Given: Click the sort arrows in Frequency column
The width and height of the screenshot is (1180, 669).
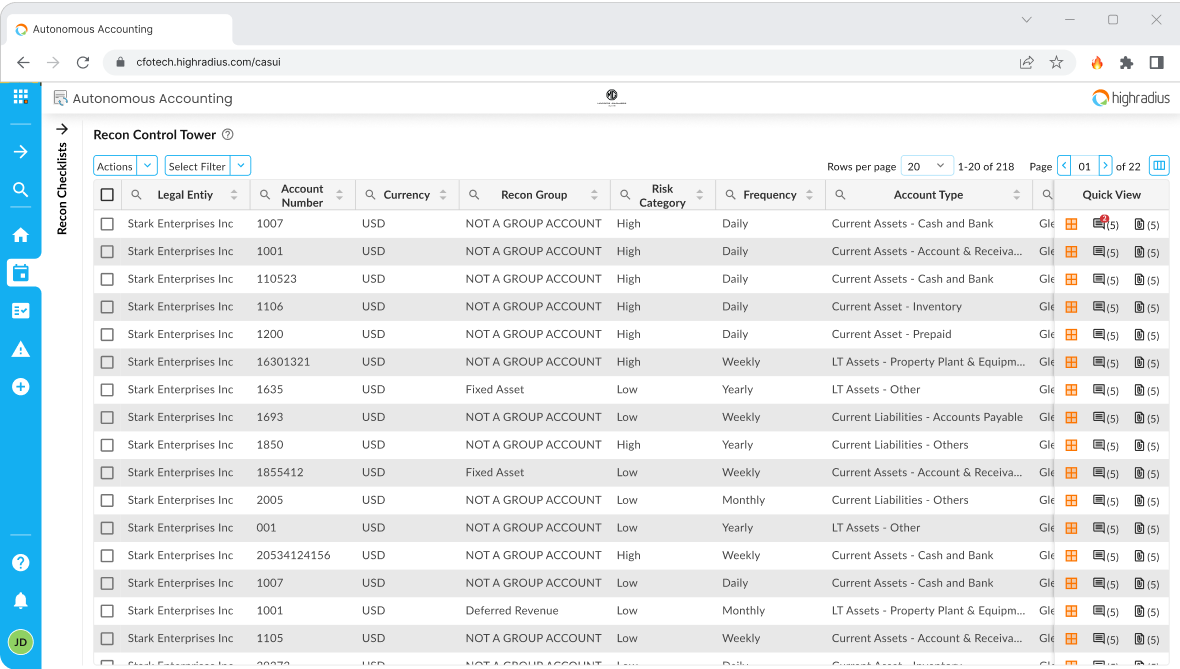Looking at the screenshot, I should pyautogui.click(x=810, y=195).
